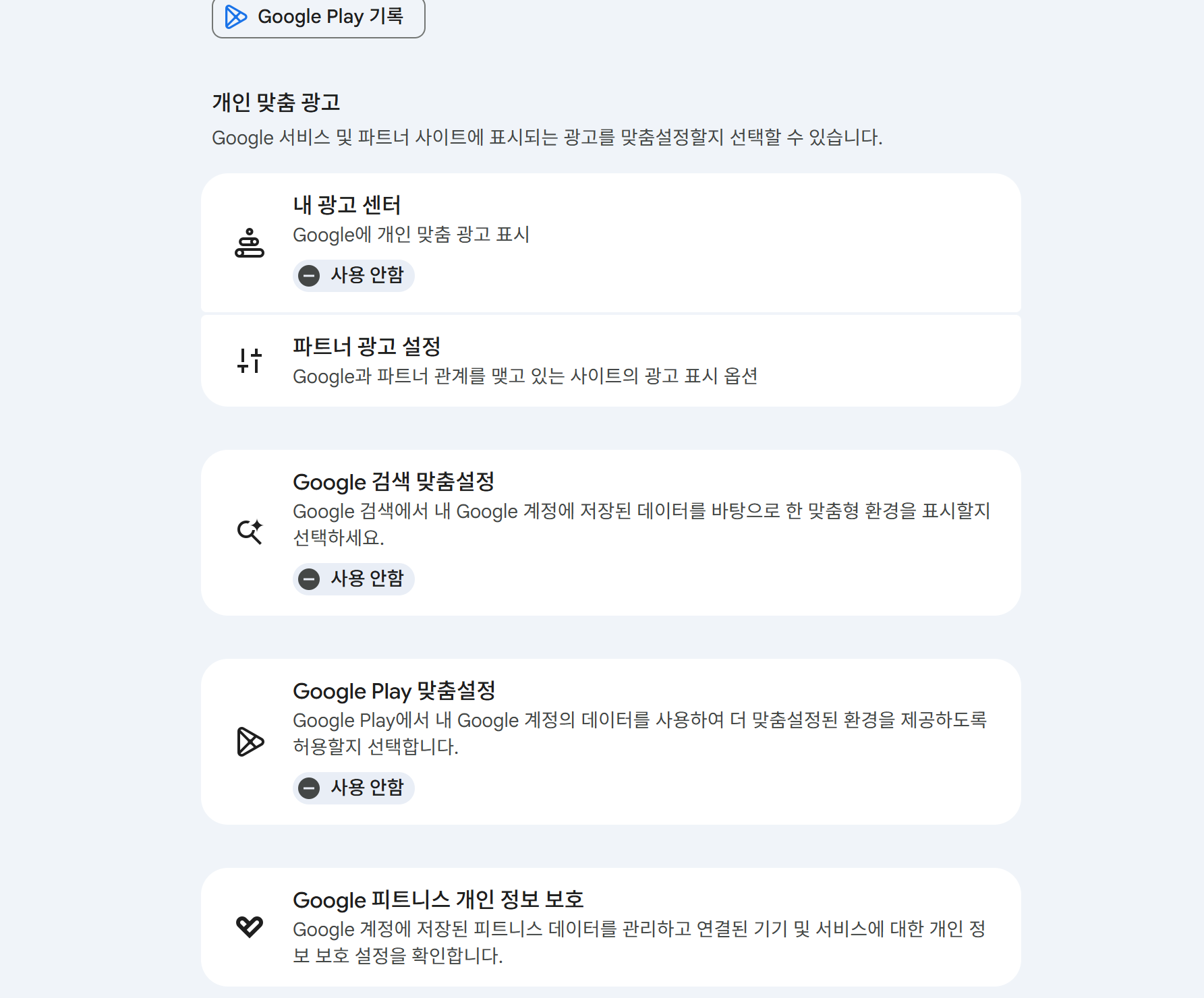1204x998 pixels.
Task: Click the Play icon in Google Play 기록 button
Action: click(x=235, y=17)
